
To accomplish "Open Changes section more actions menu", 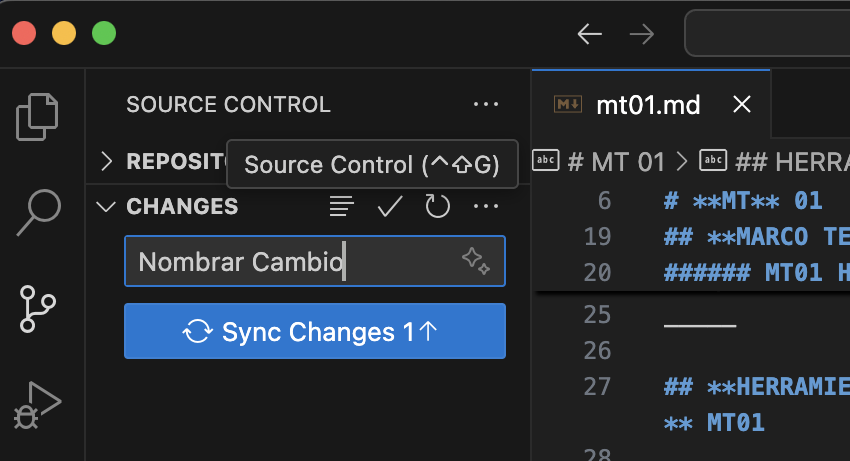I will [486, 207].
